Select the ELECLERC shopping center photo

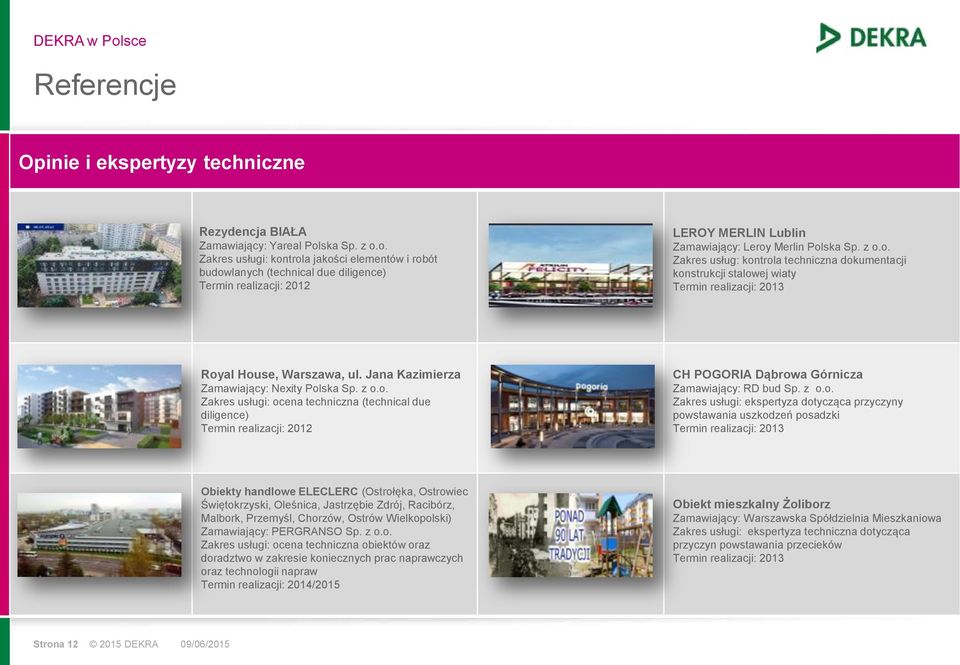click(x=99, y=535)
